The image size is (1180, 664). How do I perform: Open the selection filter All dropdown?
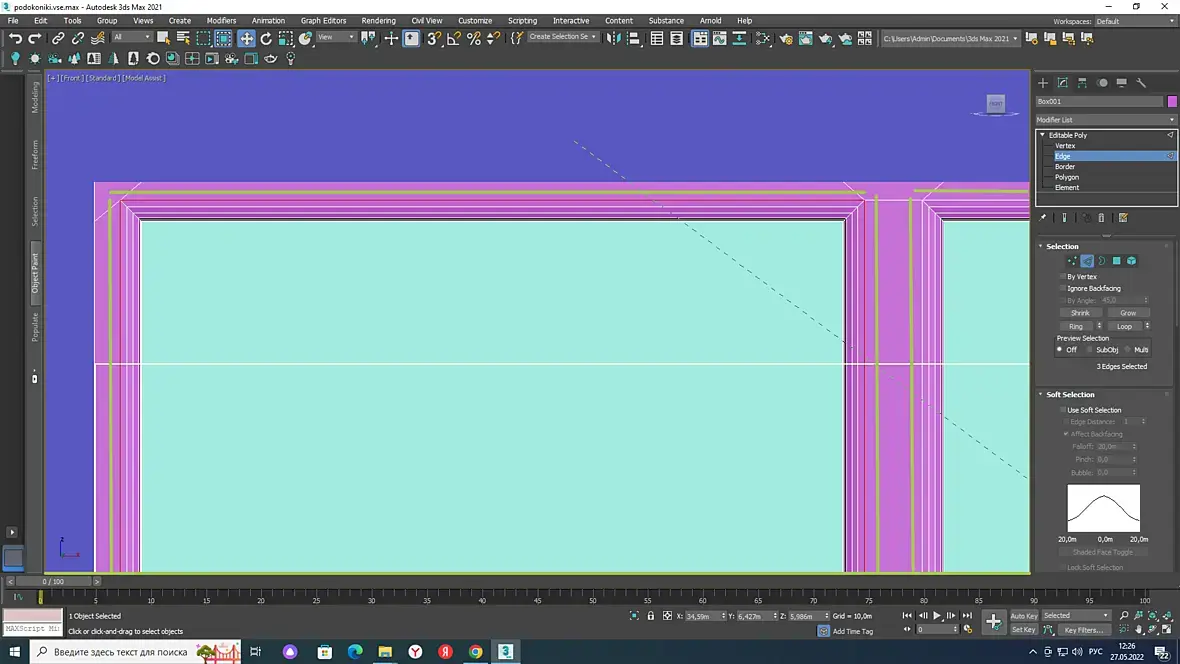[x=132, y=37]
